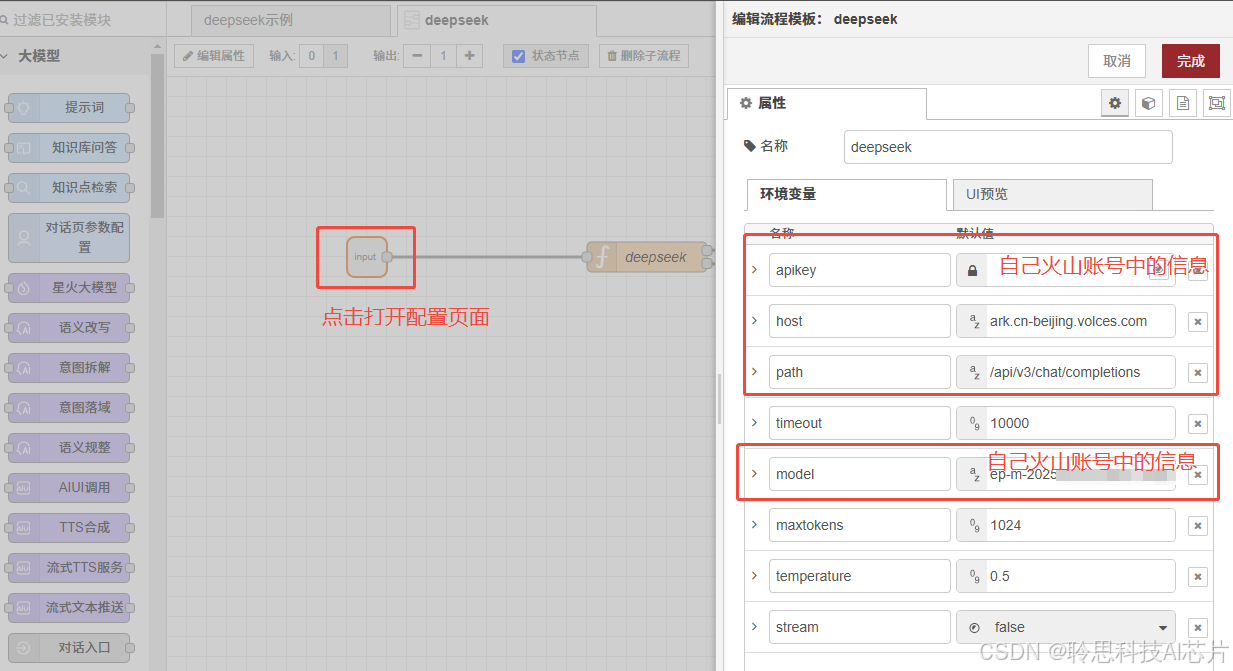This screenshot has width=1233, height=671.
Task: Click the 完成 button
Action: (x=1191, y=61)
